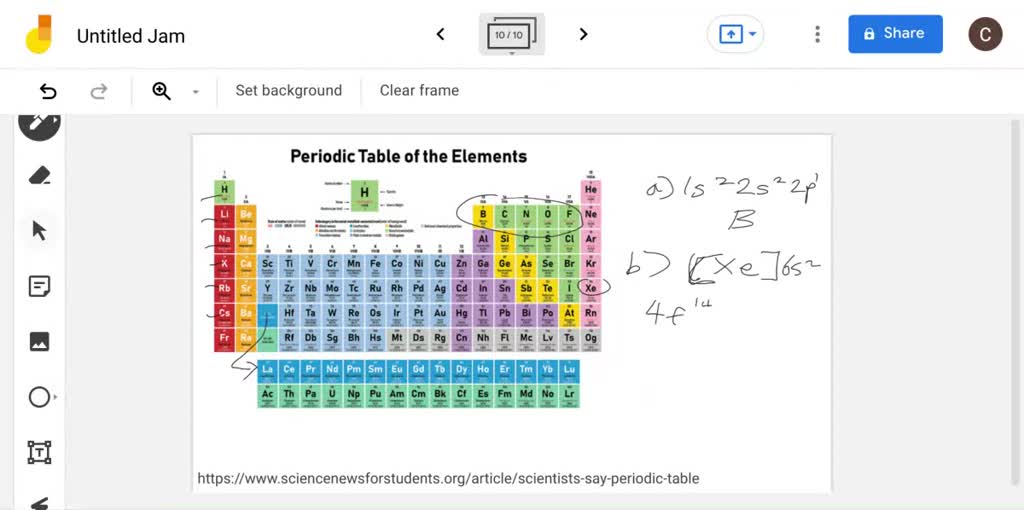Select the Circle shape tool
The image size is (1024, 510).
point(39,397)
